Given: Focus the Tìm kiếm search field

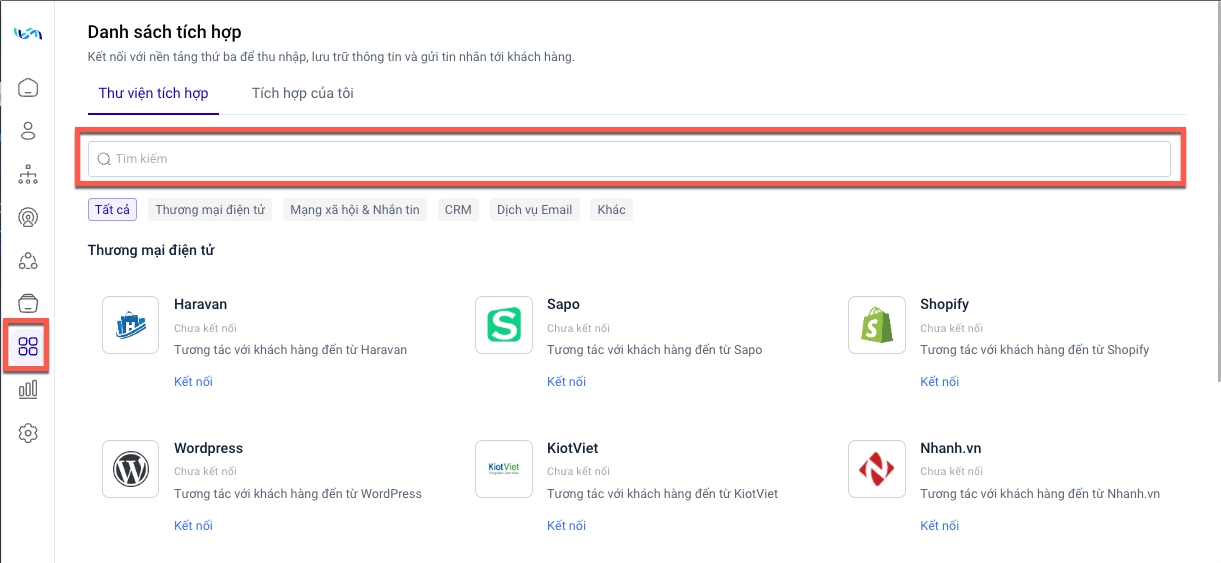Looking at the screenshot, I should coord(630,159).
